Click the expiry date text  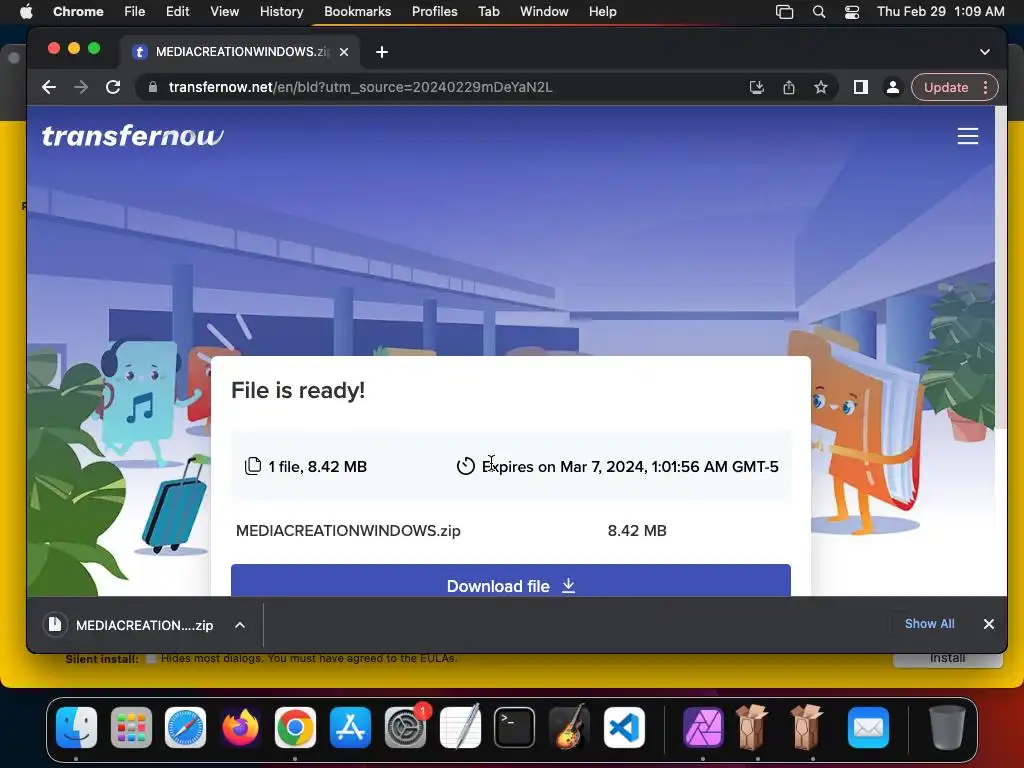630,466
